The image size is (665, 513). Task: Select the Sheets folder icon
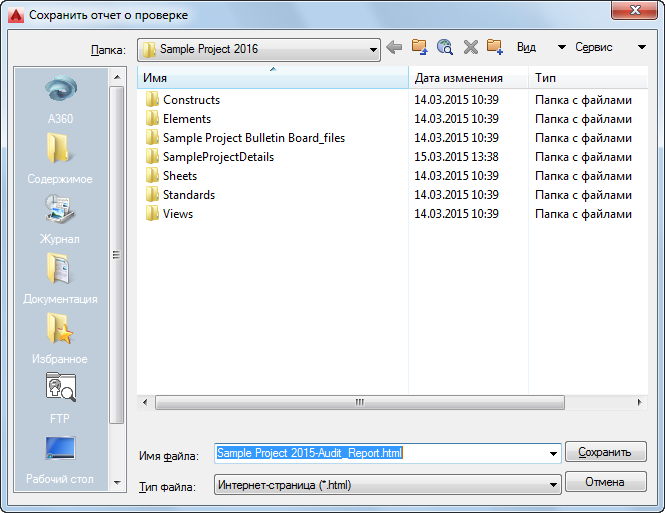[x=152, y=176]
